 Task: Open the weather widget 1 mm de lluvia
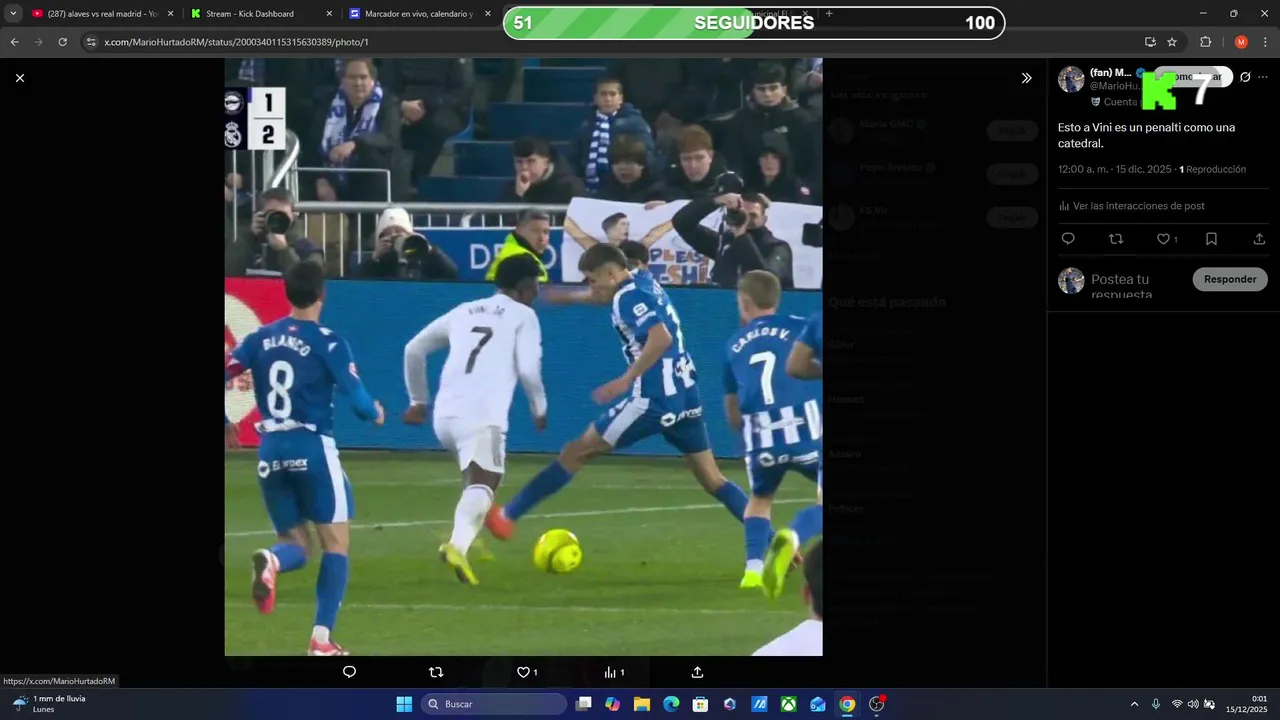[50, 704]
